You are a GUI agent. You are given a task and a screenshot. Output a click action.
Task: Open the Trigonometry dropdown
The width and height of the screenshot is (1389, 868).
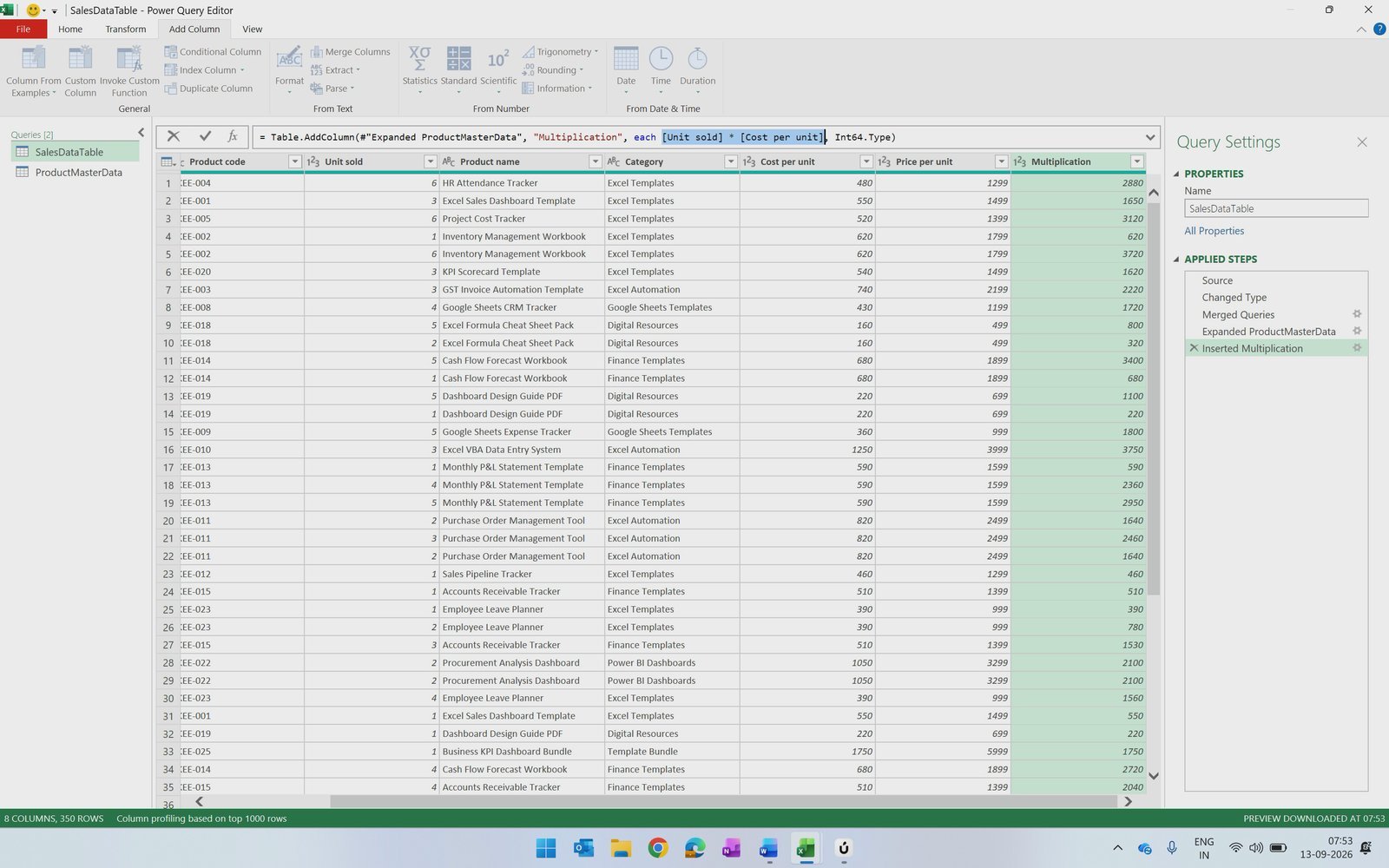[x=561, y=52]
